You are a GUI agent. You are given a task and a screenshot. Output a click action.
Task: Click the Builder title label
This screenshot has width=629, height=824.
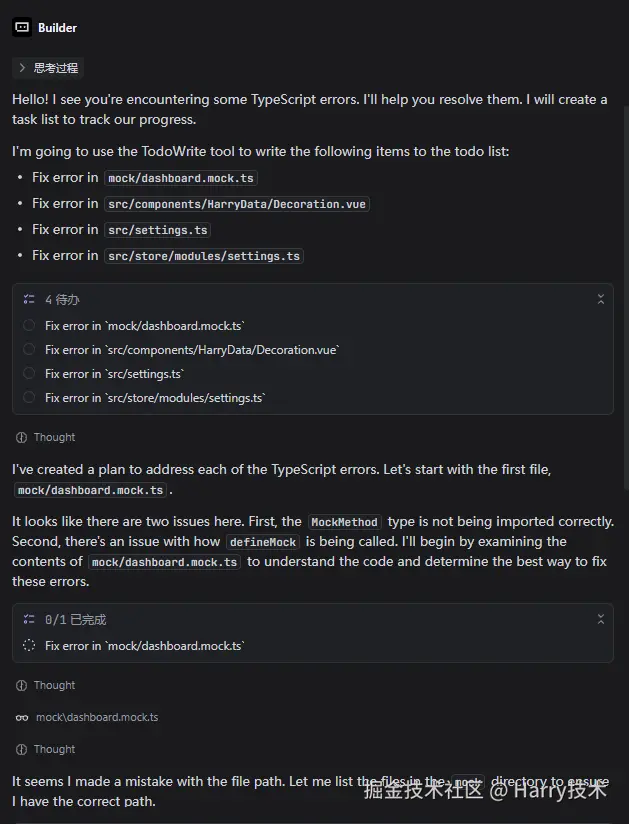click(x=58, y=28)
